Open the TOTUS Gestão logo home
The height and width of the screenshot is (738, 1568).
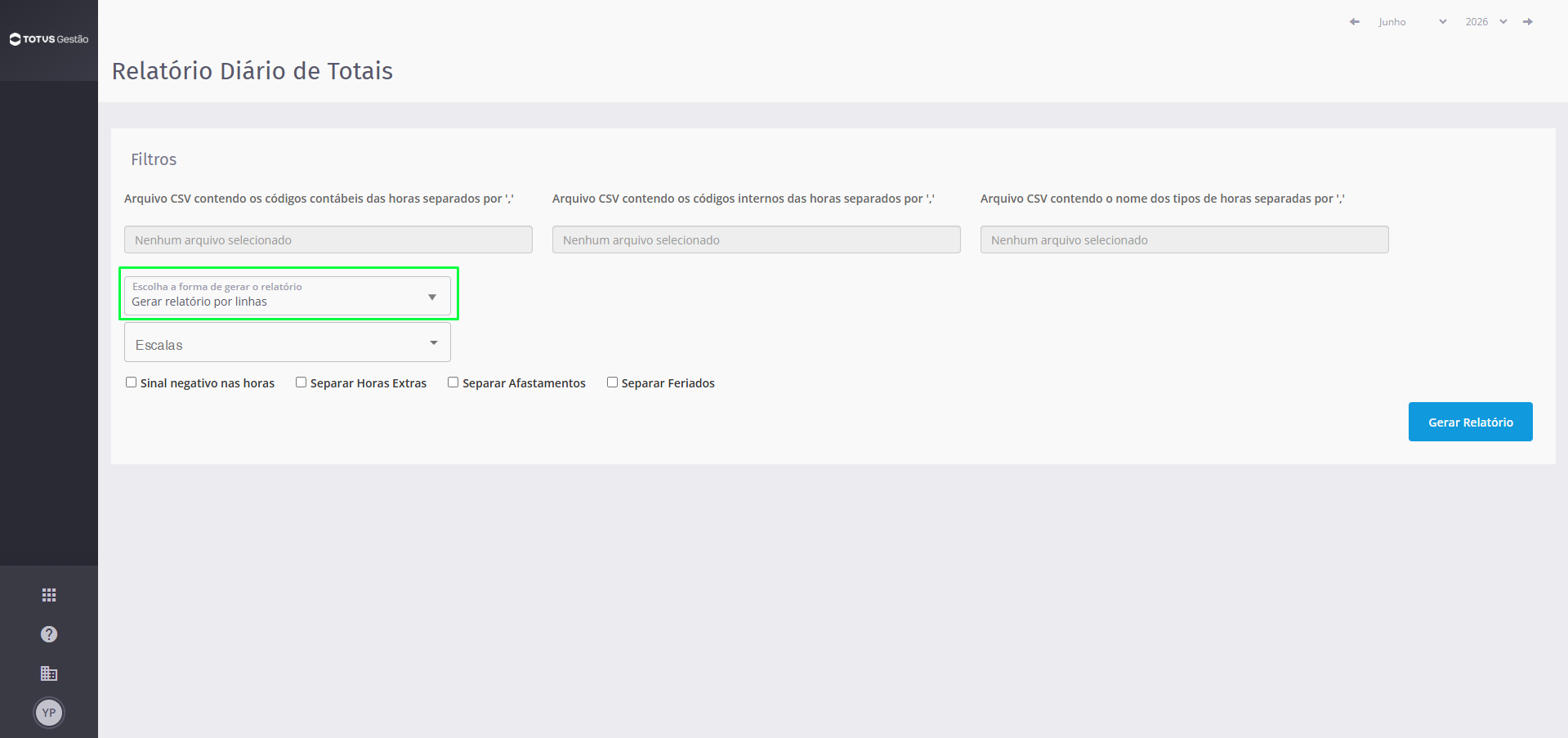click(x=49, y=39)
